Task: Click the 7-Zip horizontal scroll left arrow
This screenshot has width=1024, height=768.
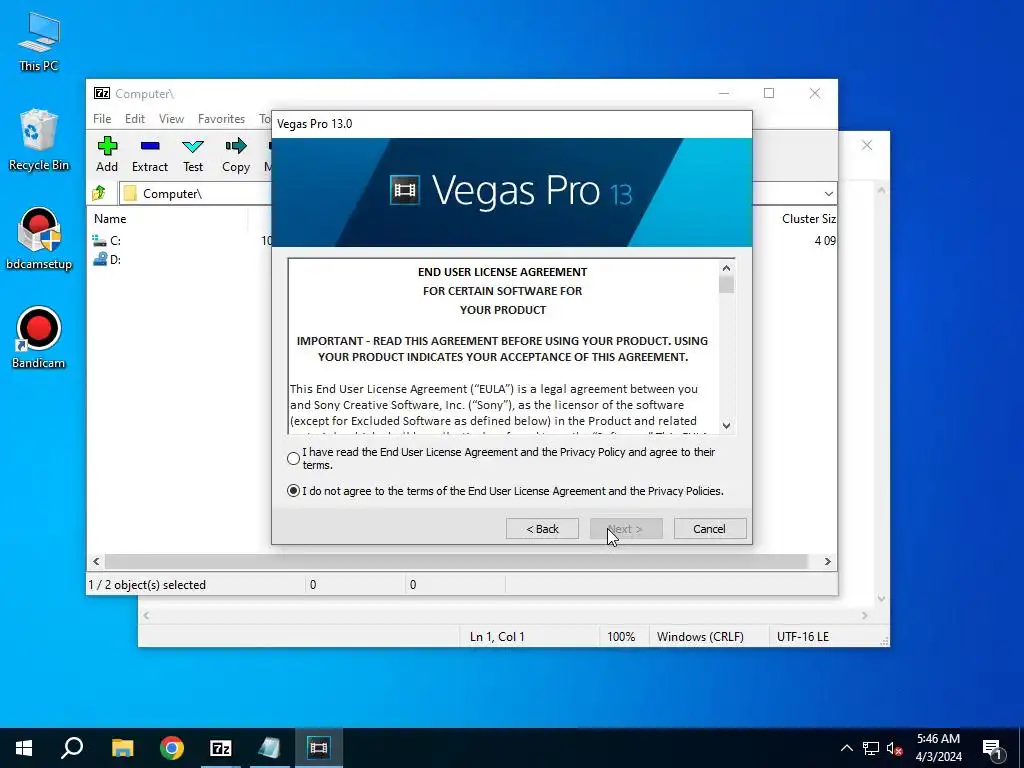Action: point(97,562)
